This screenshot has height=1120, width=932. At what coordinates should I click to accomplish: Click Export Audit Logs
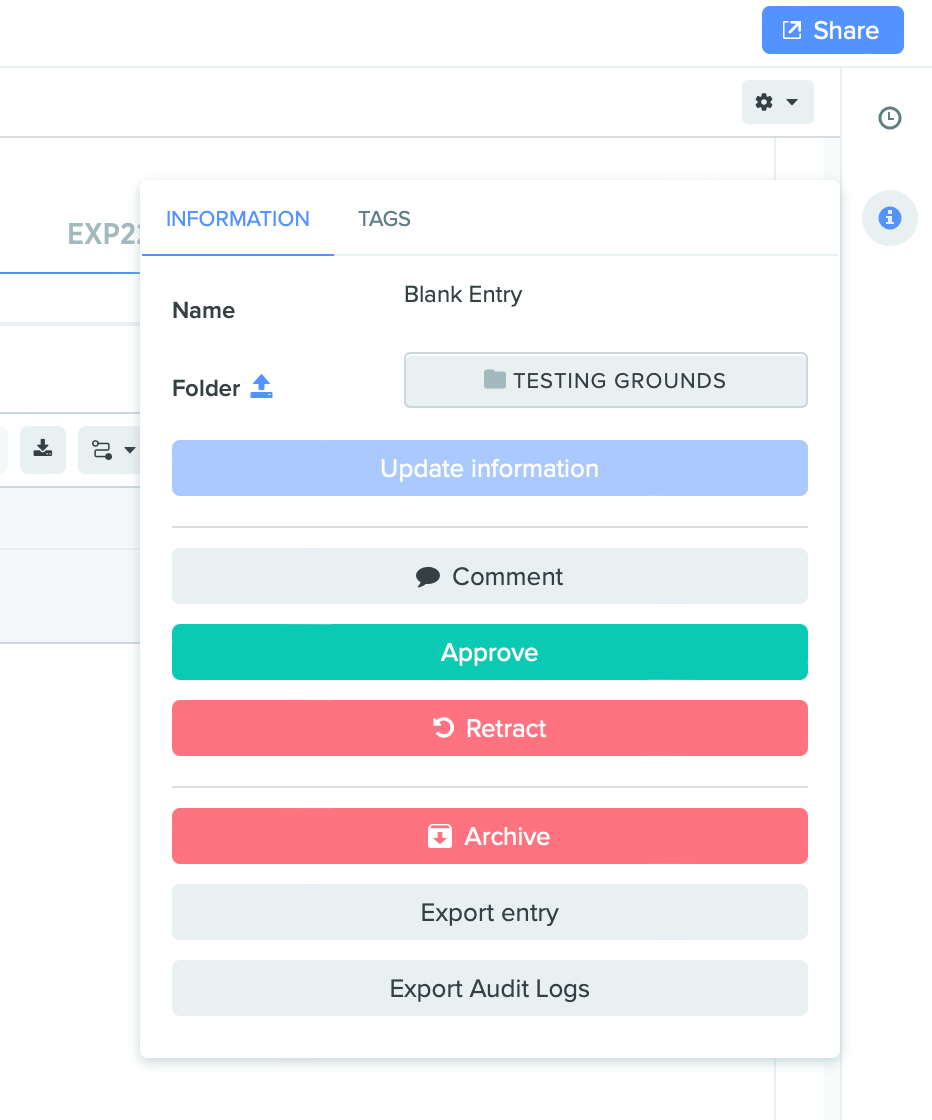(x=489, y=988)
